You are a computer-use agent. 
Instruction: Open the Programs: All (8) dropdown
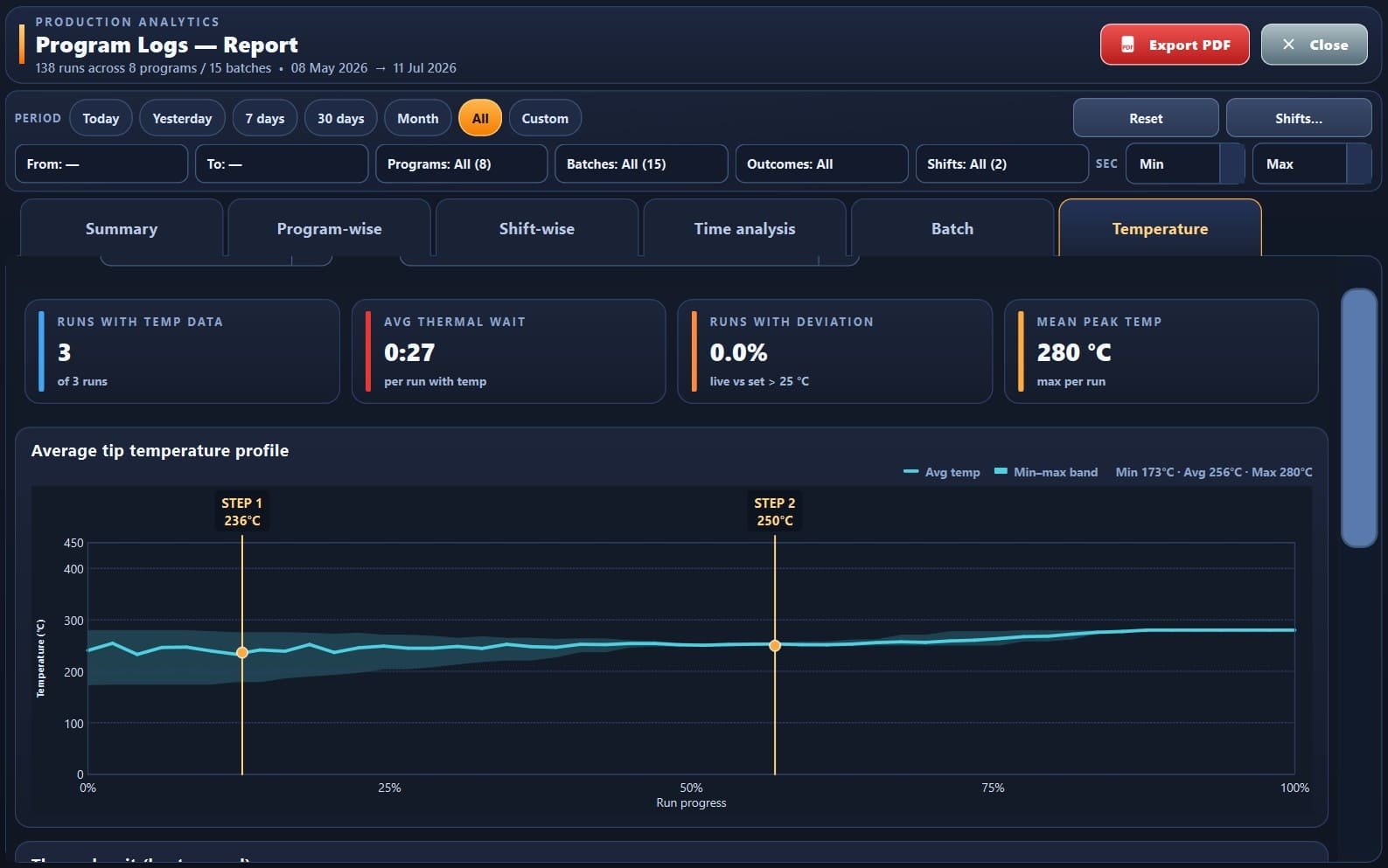point(461,163)
